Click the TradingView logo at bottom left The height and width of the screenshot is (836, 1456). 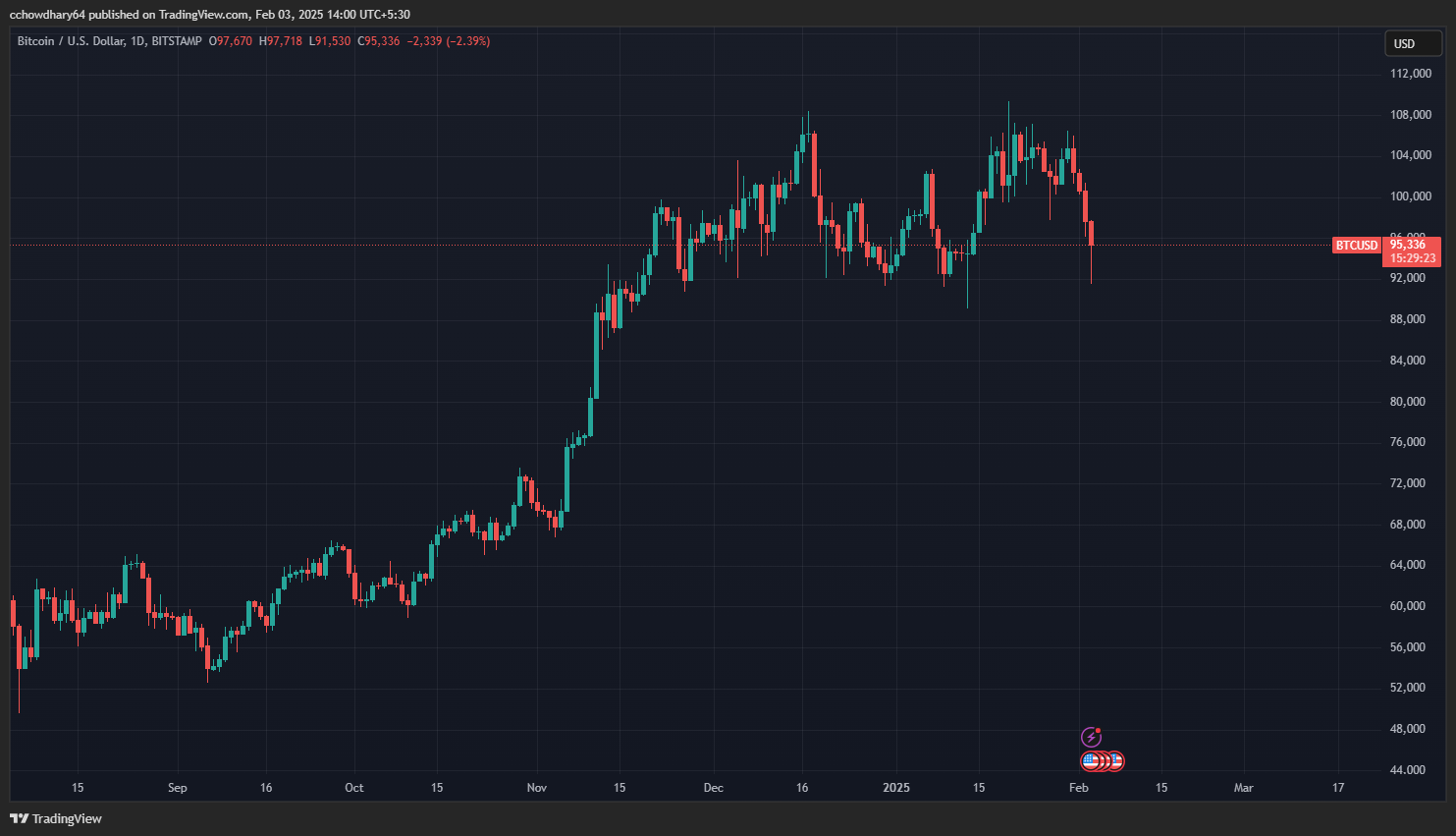pyautogui.click(x=21, y=817)
